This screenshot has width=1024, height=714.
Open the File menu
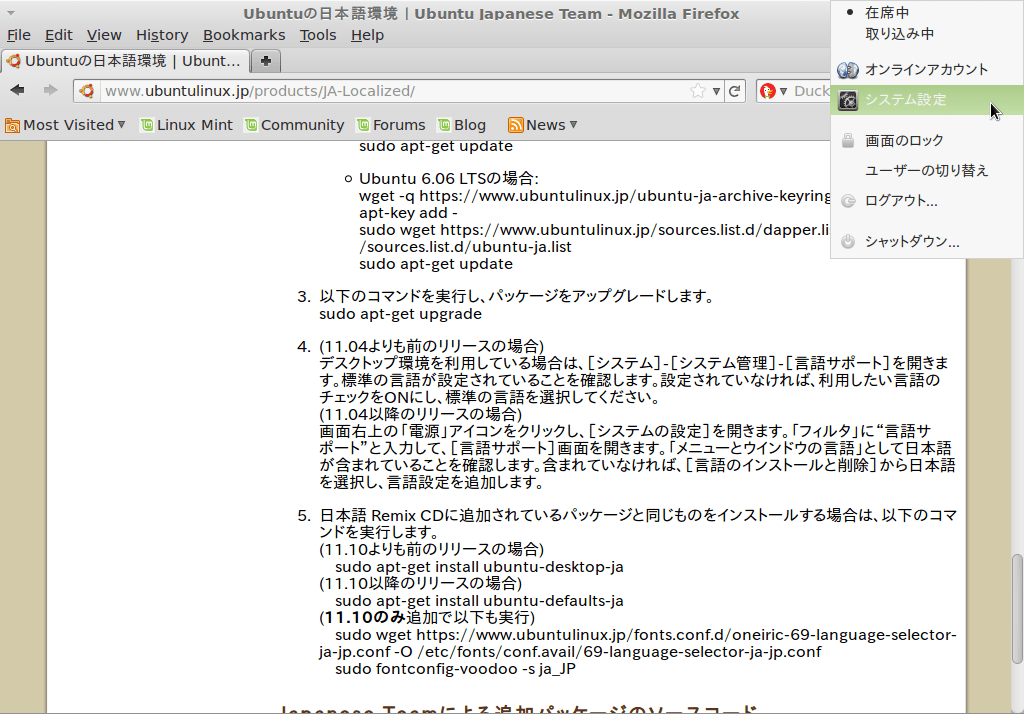tap(18, 35)
